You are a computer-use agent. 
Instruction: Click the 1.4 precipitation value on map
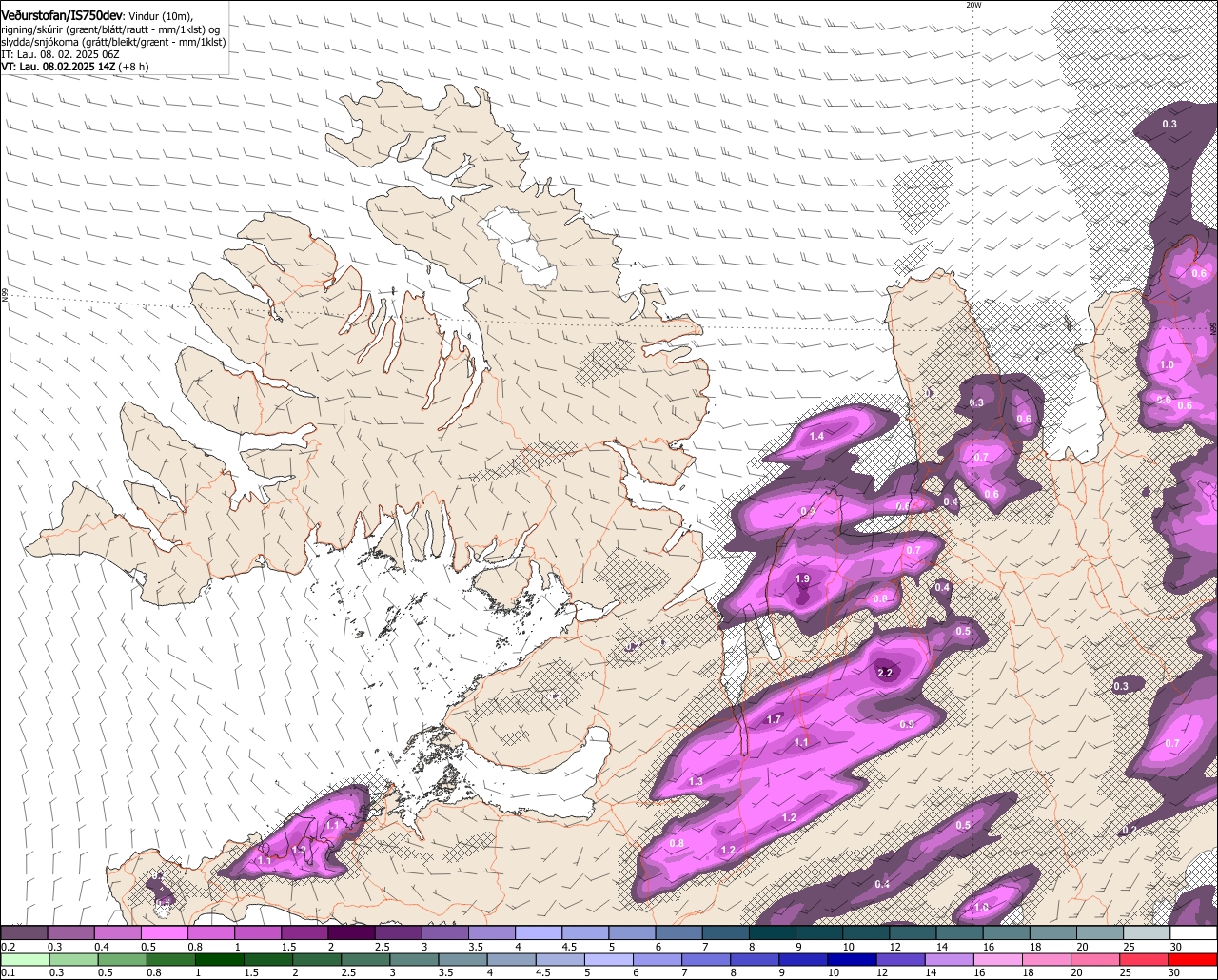pyautogui.click(x=816, y=436)
